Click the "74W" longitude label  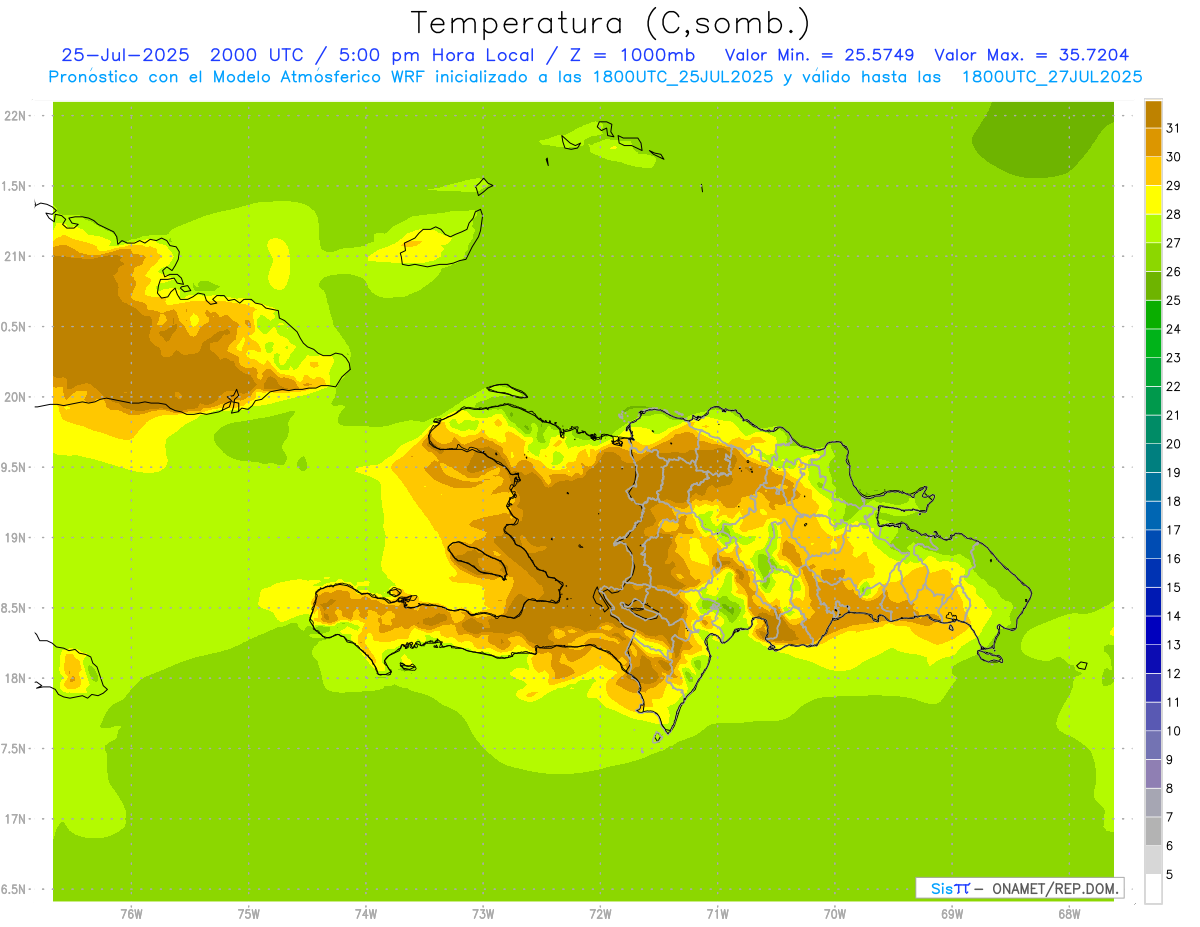coord(366,914)
